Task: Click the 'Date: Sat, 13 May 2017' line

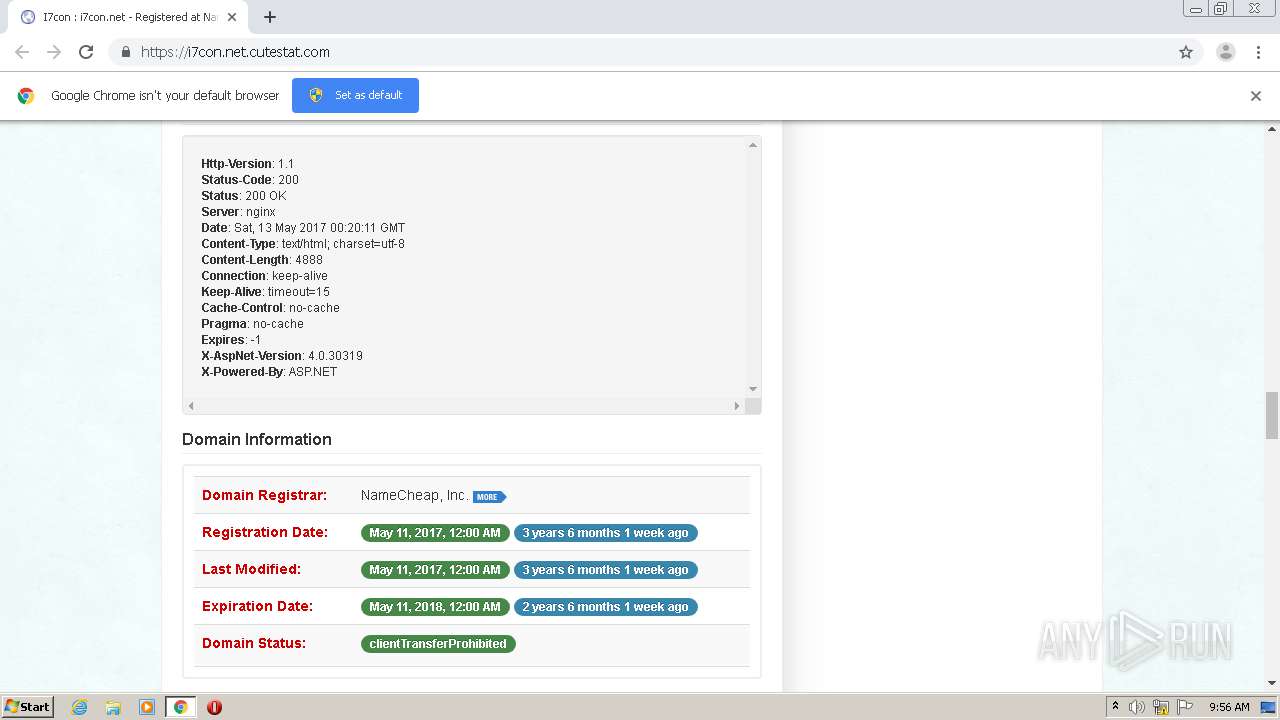Action: [x=303, y=228]
